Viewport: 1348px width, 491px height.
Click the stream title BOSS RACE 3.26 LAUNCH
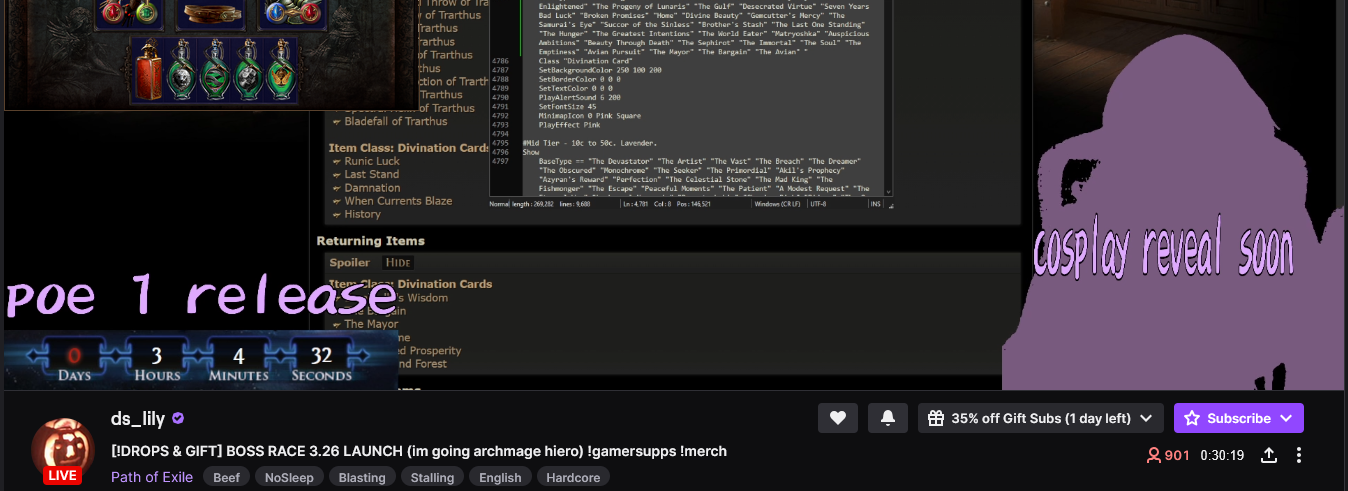pos(419,451)
